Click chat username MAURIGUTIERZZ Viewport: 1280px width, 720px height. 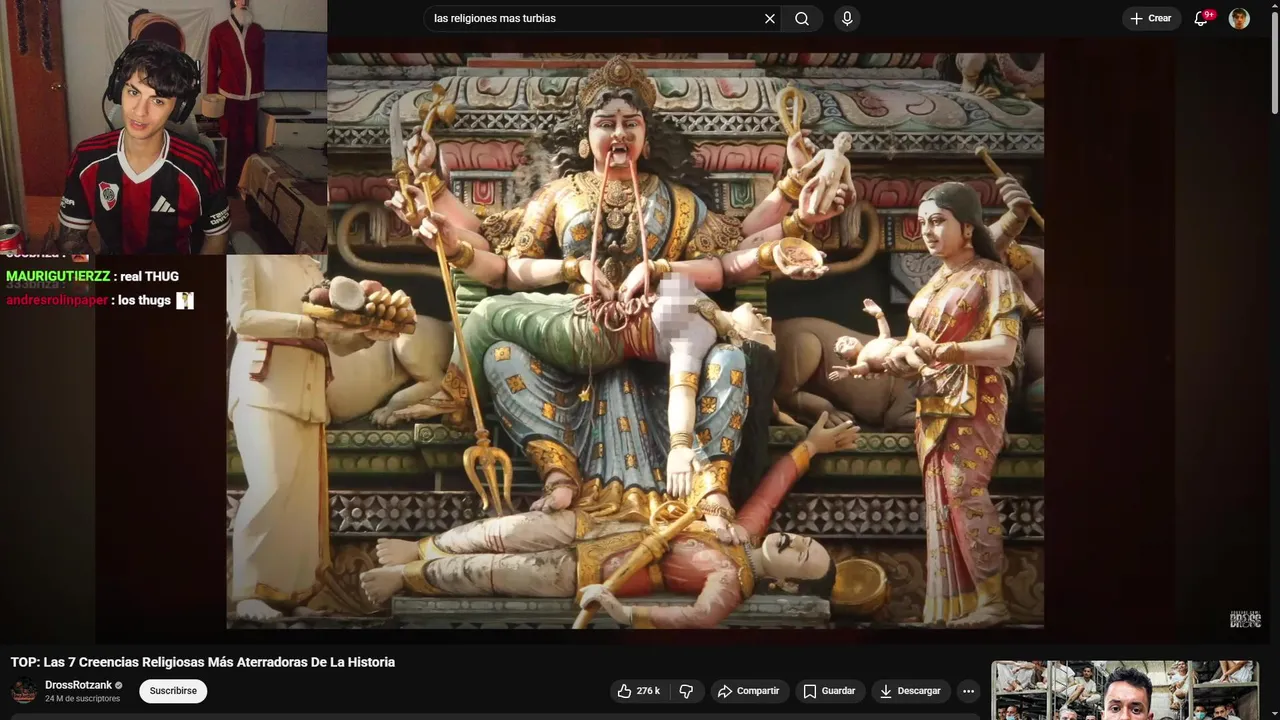tap(58, 276)
